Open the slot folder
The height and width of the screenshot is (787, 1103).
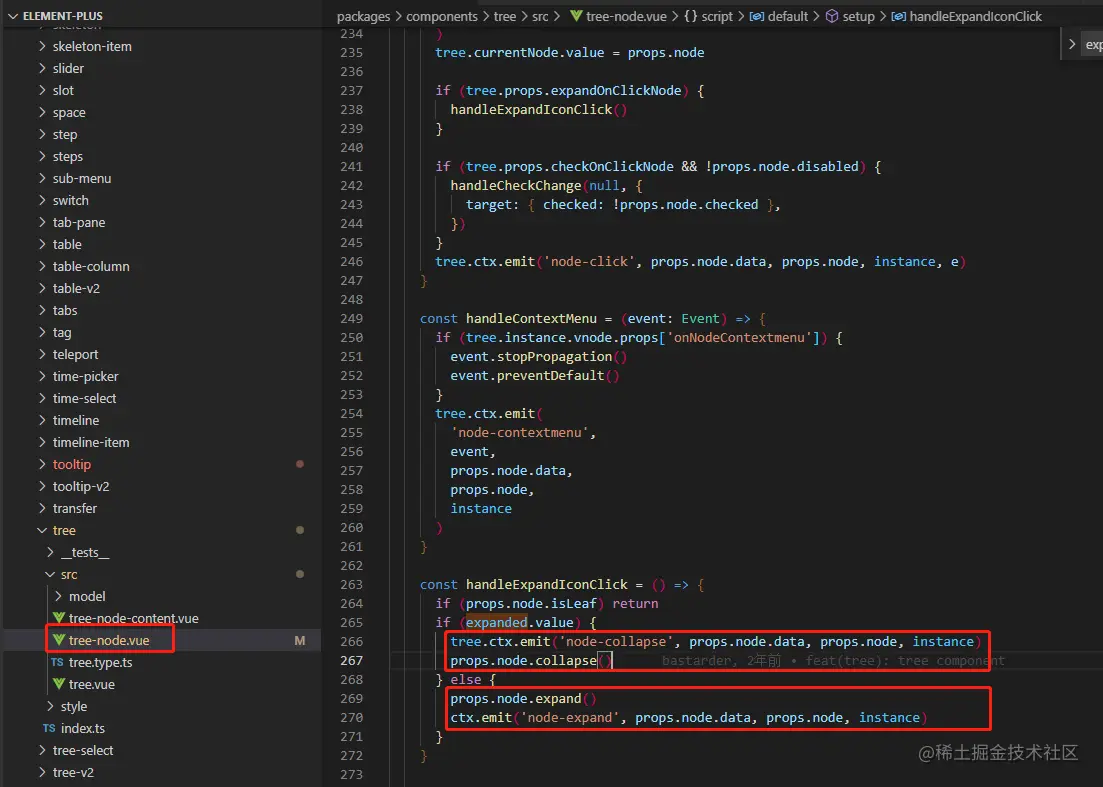63,90
